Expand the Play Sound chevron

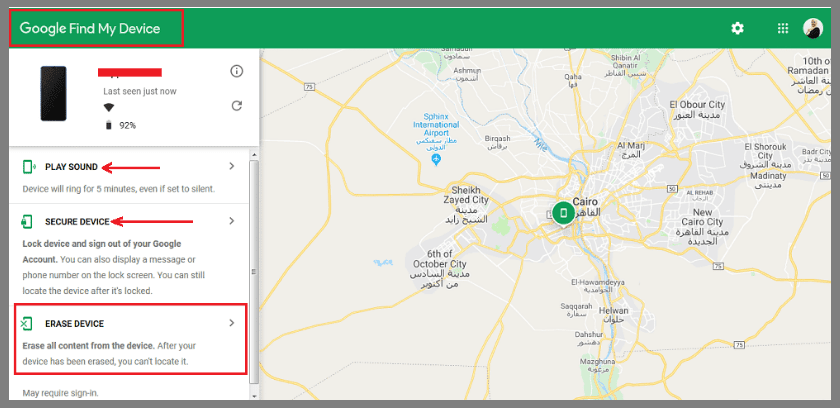pyautogui.click(x=232, y=167)
